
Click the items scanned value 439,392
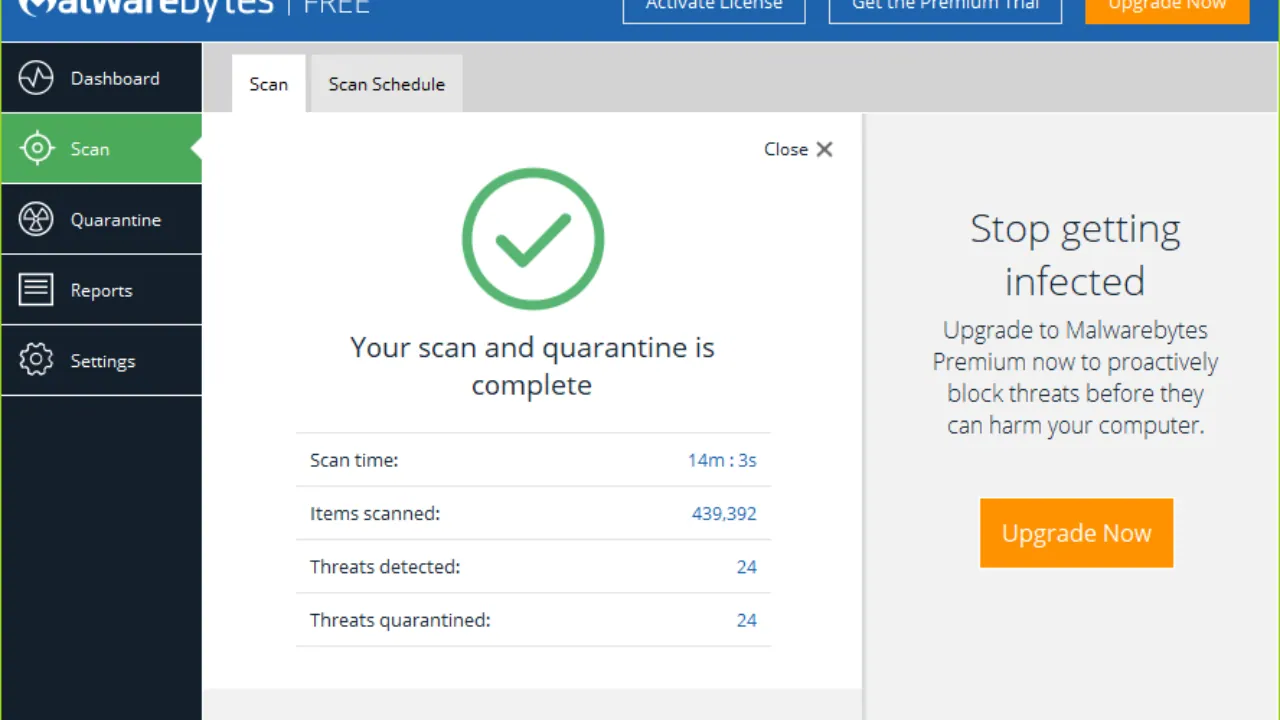point(724,513)
